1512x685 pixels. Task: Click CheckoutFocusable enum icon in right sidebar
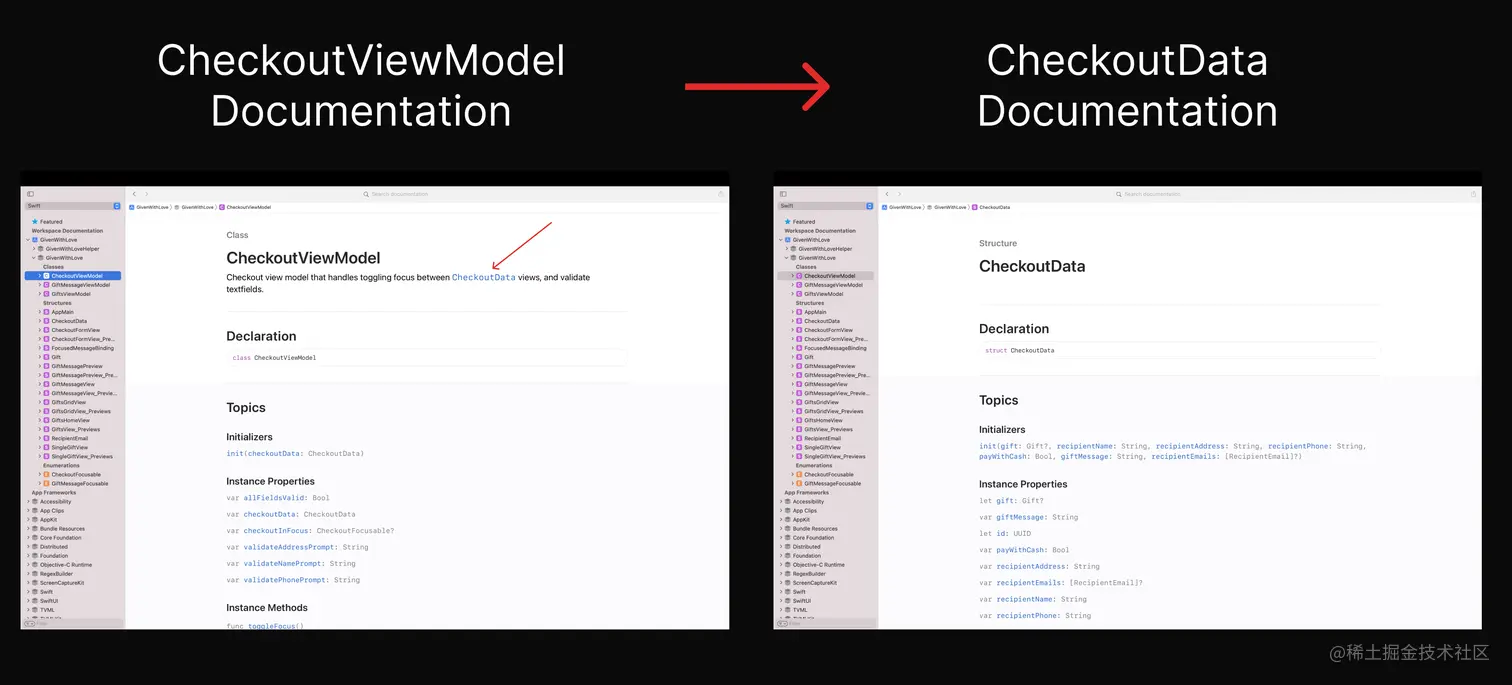(799, 474)
